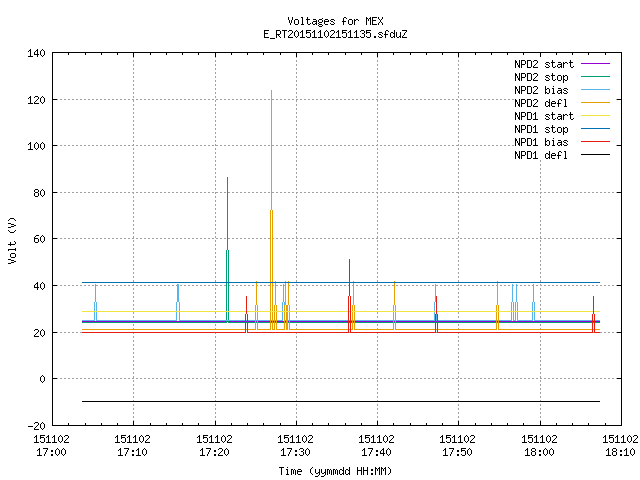Click the x-axis tick label 17:20

[214, 452]
